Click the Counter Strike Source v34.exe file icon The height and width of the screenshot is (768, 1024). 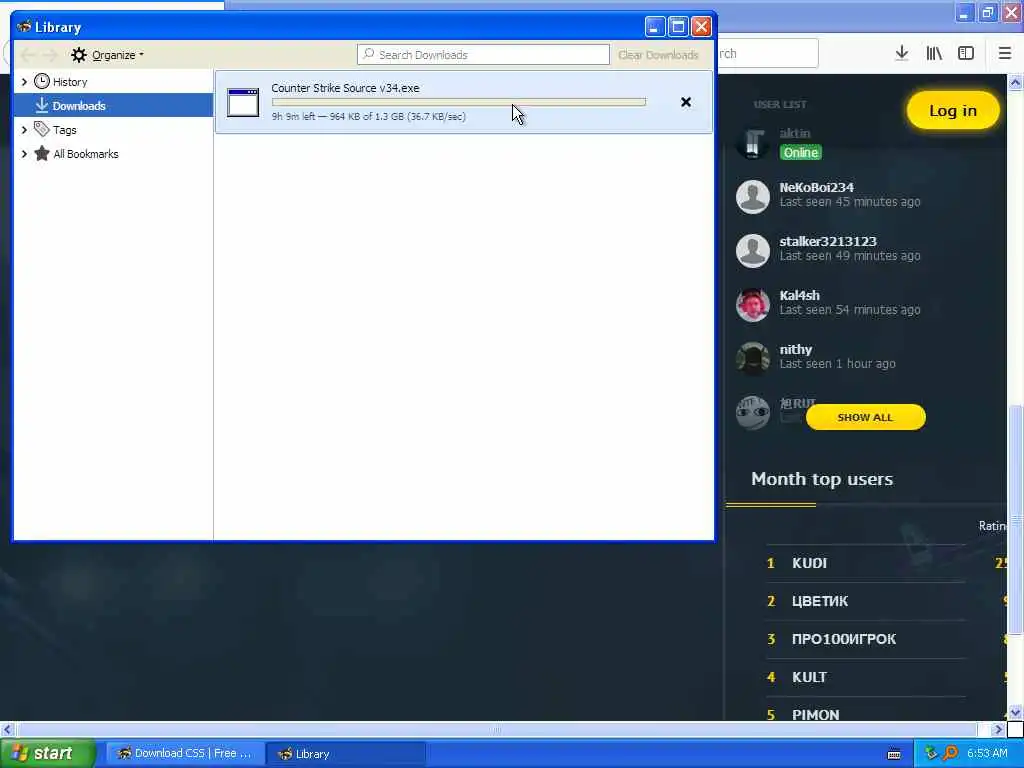(243, 103)
